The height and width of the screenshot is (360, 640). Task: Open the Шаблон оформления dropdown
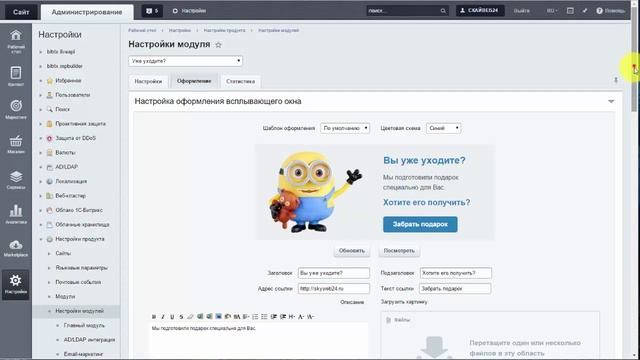point(345,128)
